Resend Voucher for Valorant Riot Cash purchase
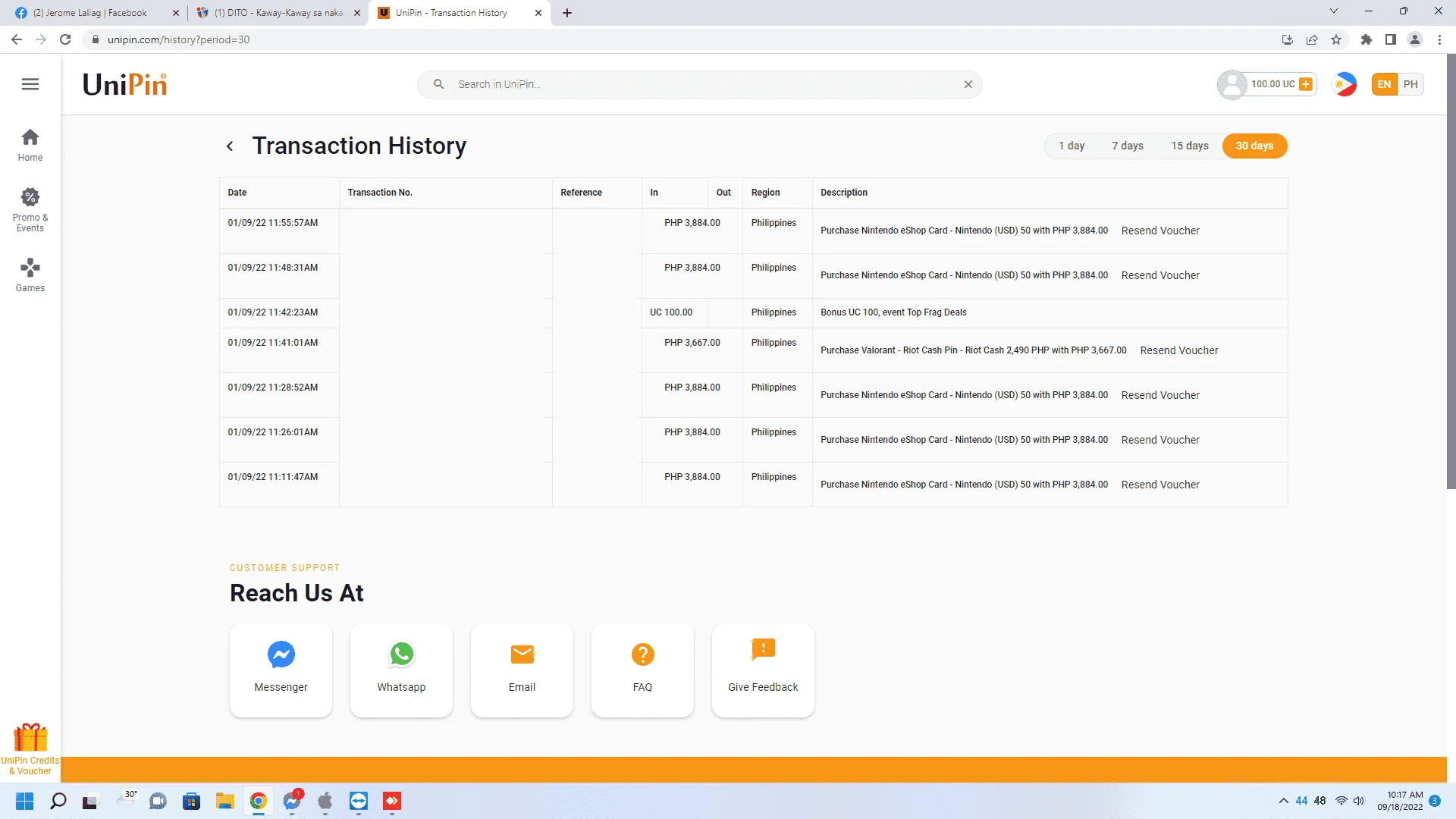 pyautogui.click(x=1179, y=350)
